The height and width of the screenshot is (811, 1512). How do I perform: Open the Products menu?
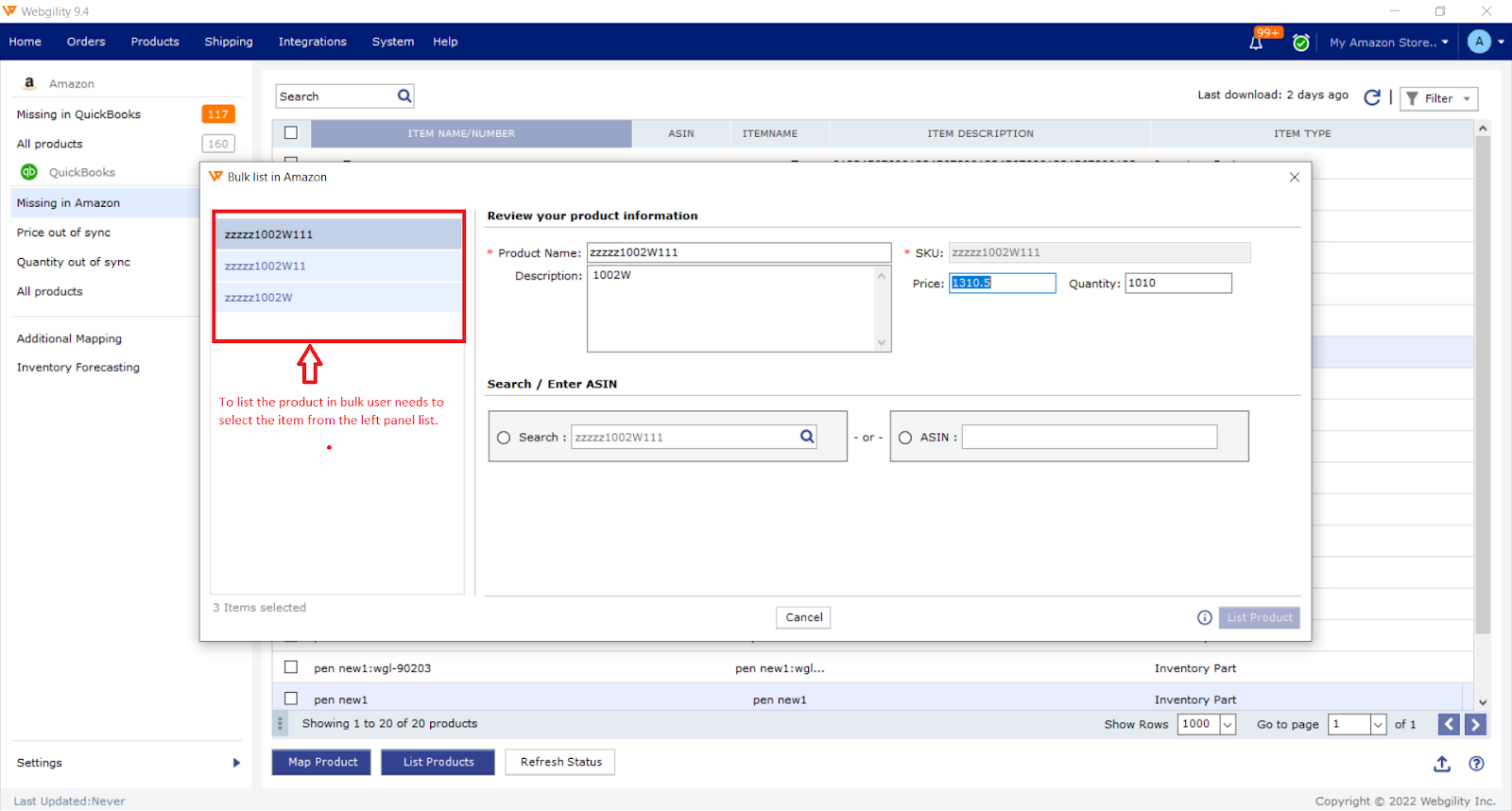tap(155, 42)
